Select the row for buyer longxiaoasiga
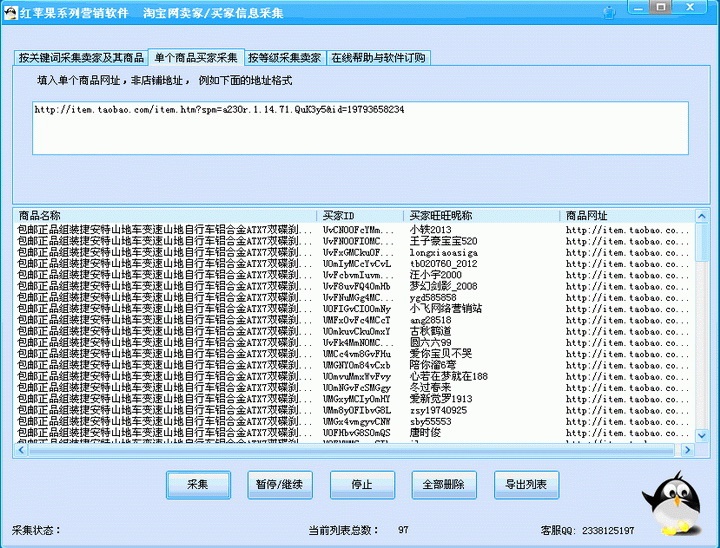Screen dimensions: 720x548 (x=355, y=252)
